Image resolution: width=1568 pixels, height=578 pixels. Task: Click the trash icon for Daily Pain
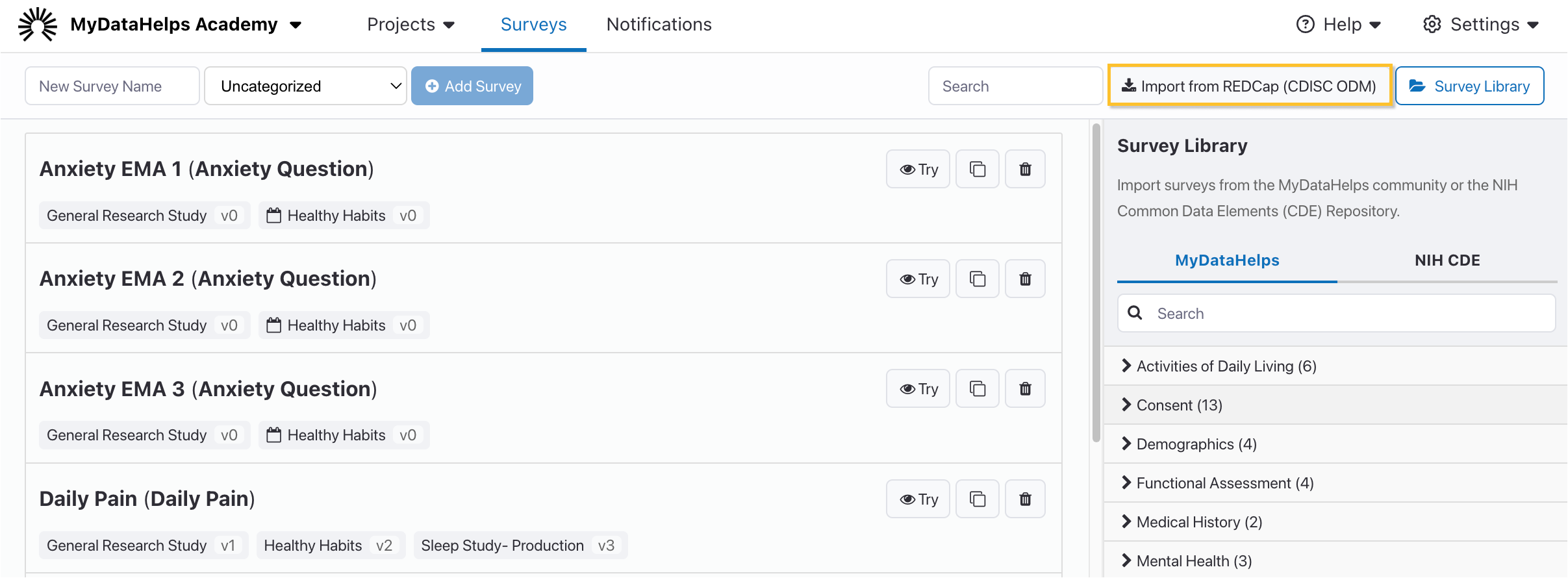click(x=1025, y=499)
